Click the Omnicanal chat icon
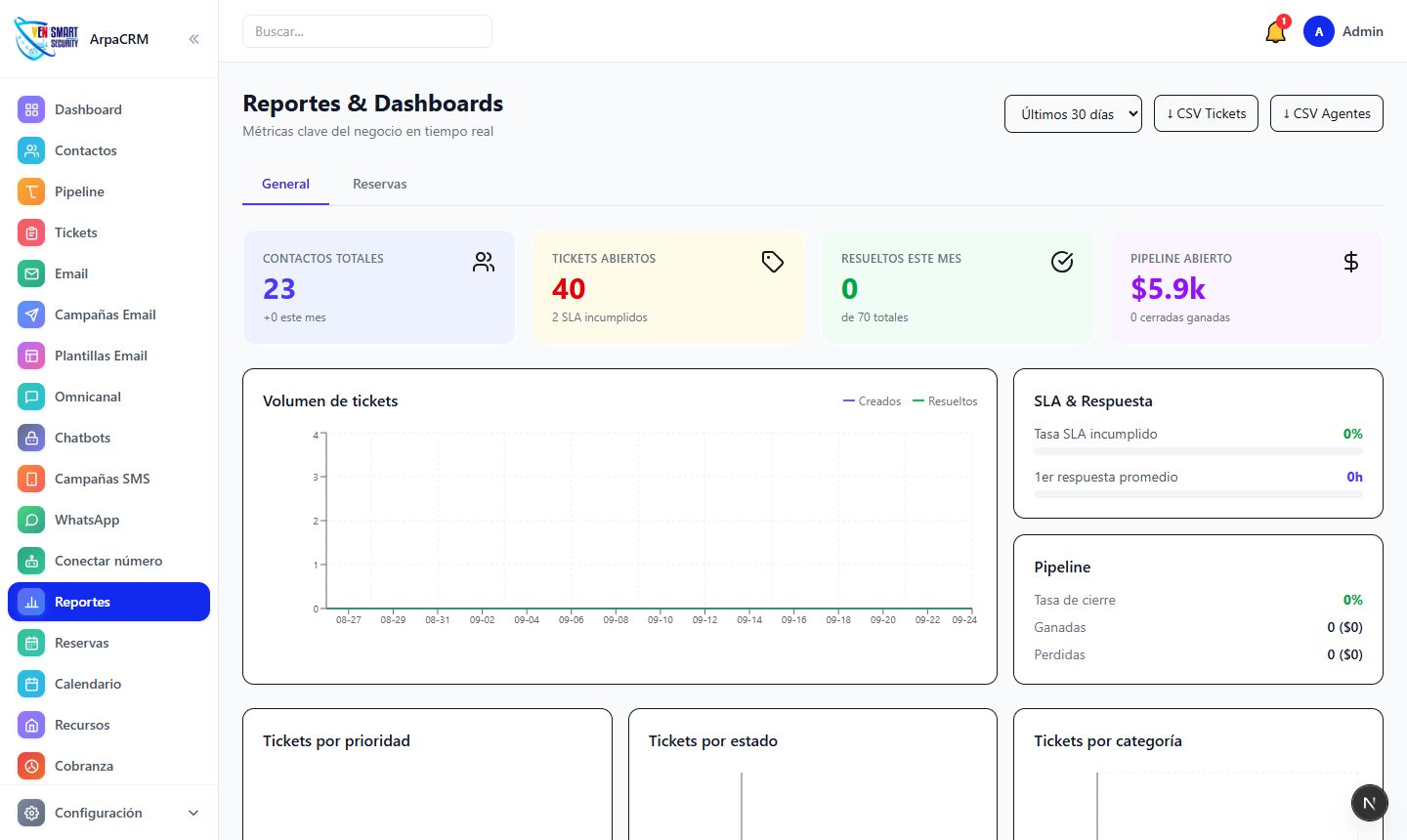This screenshot has height=840, width=1407. pyautogui.click(x=31, y=397)
